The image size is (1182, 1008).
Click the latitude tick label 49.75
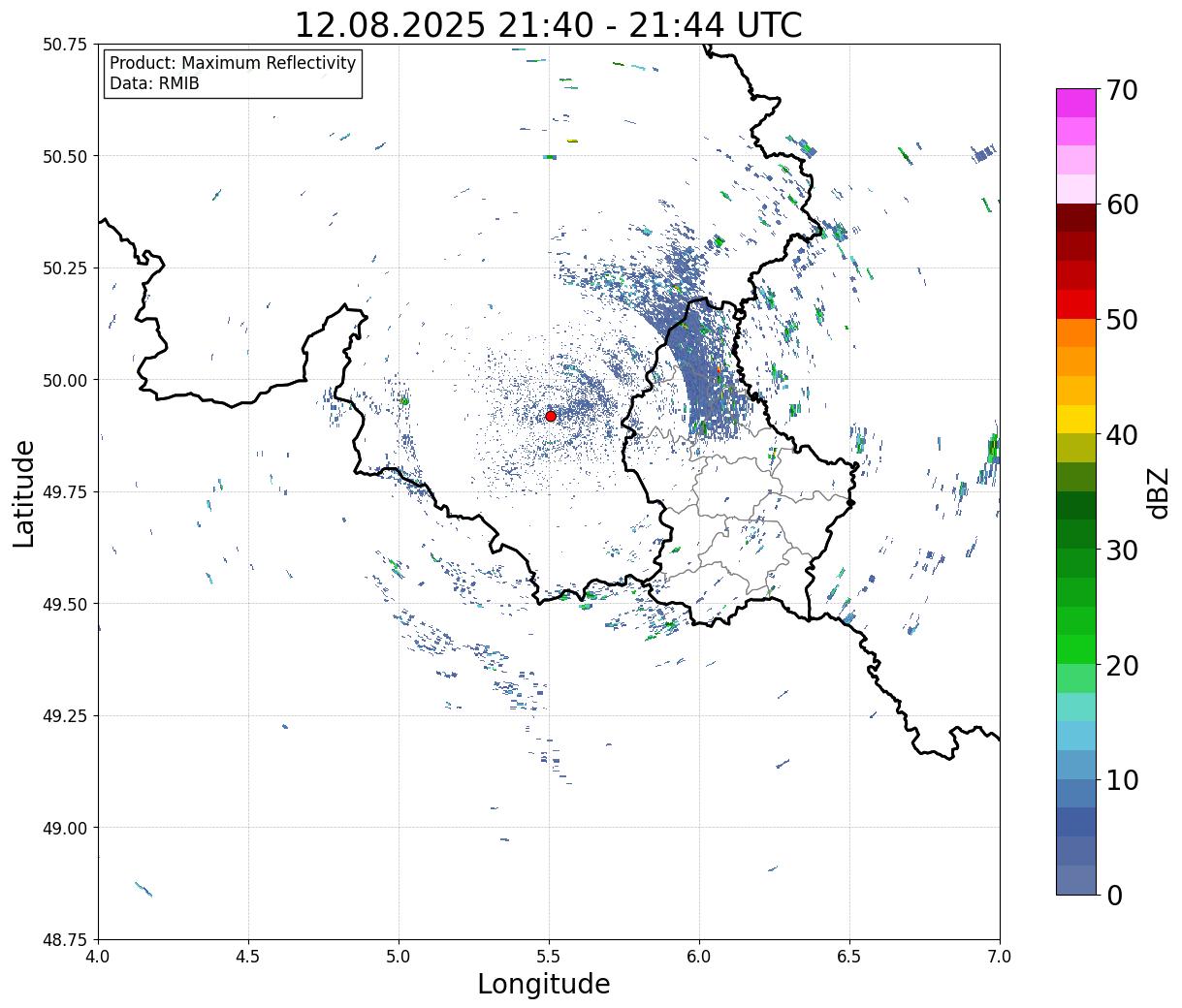[65, 492]
